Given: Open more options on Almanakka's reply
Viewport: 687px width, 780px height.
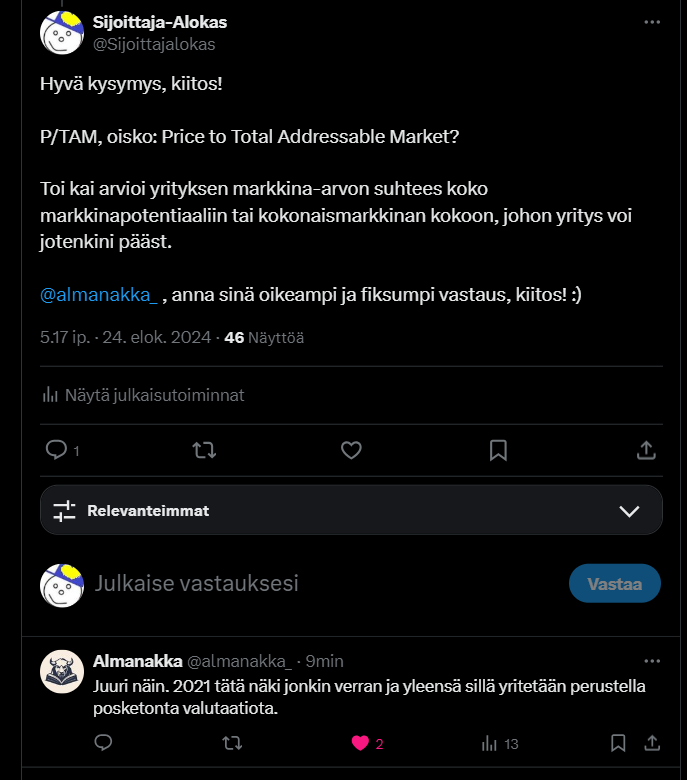Looking at the screenshot, I should 652,661.
